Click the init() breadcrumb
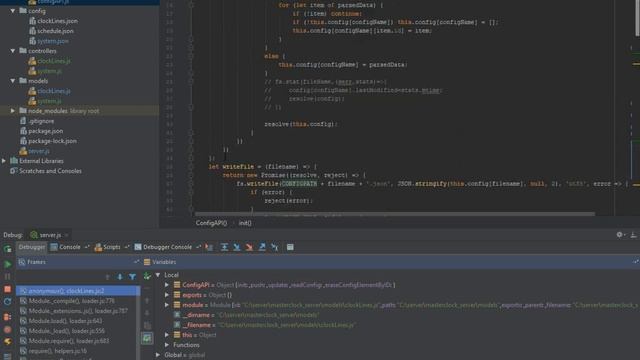 point(245,223)
